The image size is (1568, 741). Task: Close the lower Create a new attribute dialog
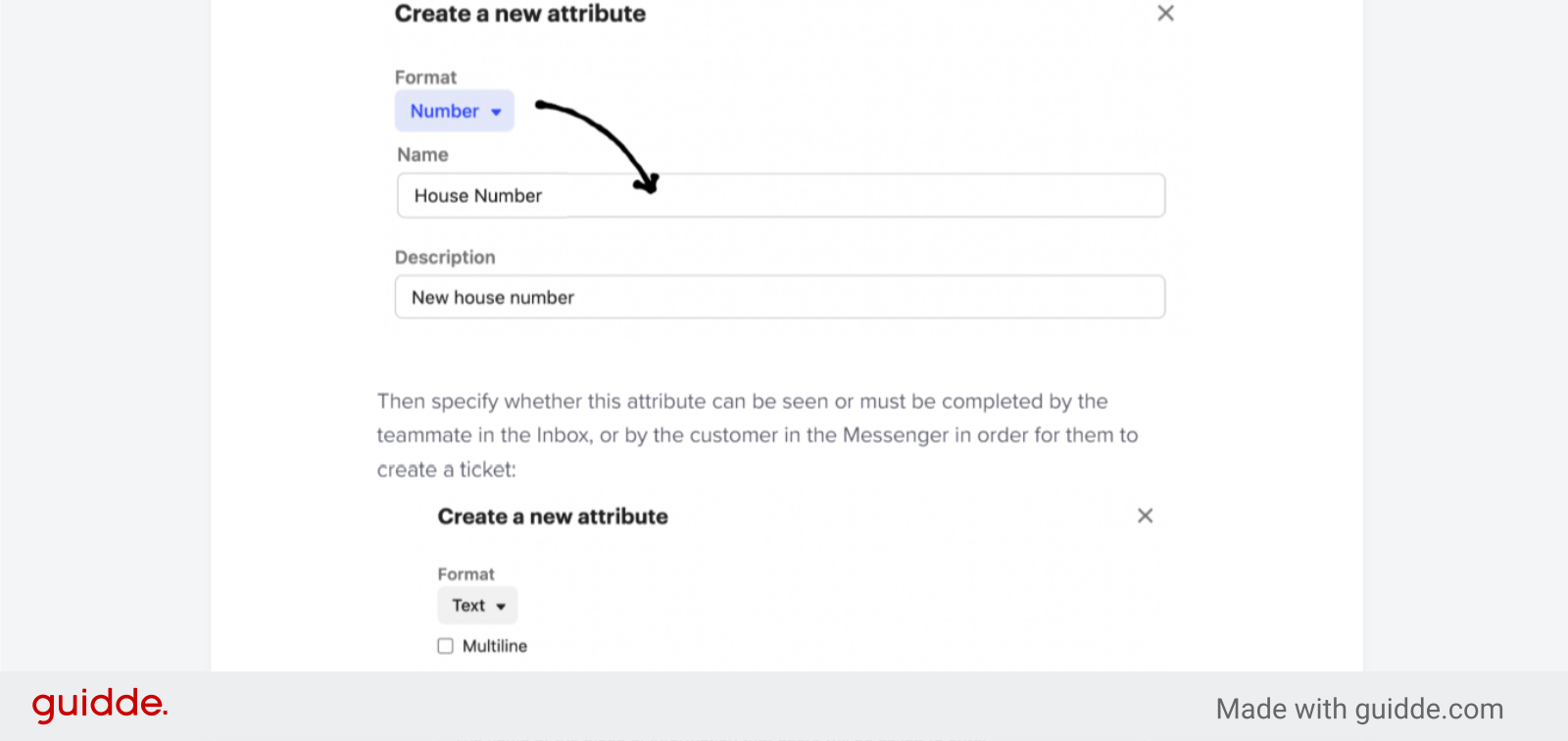coord(1144,516)
